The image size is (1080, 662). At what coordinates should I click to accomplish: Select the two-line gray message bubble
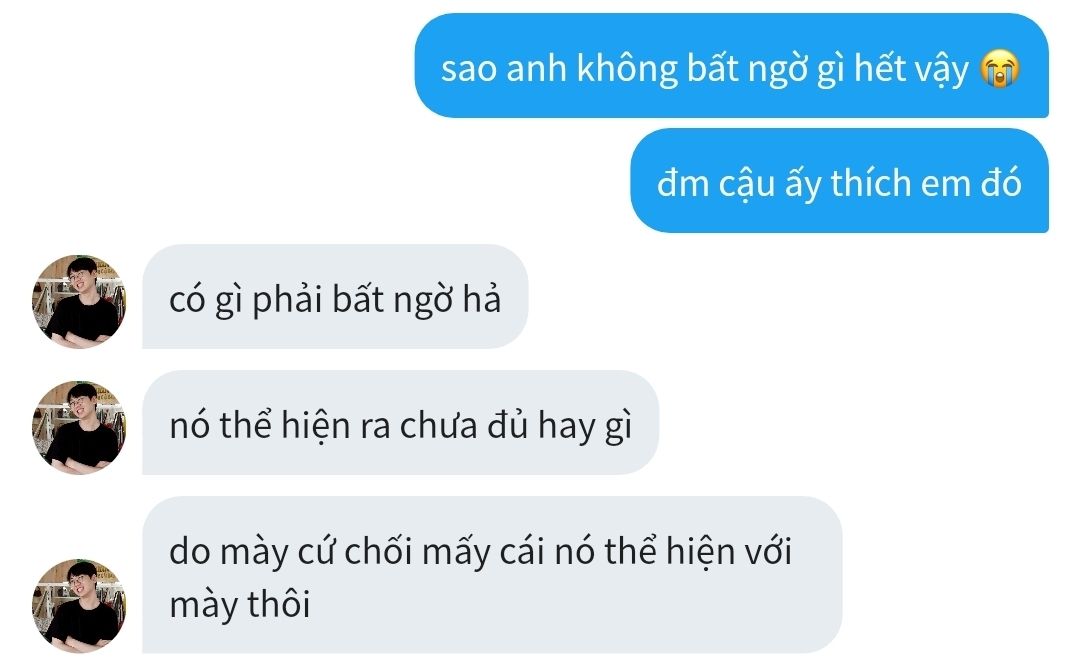point(492,575)
